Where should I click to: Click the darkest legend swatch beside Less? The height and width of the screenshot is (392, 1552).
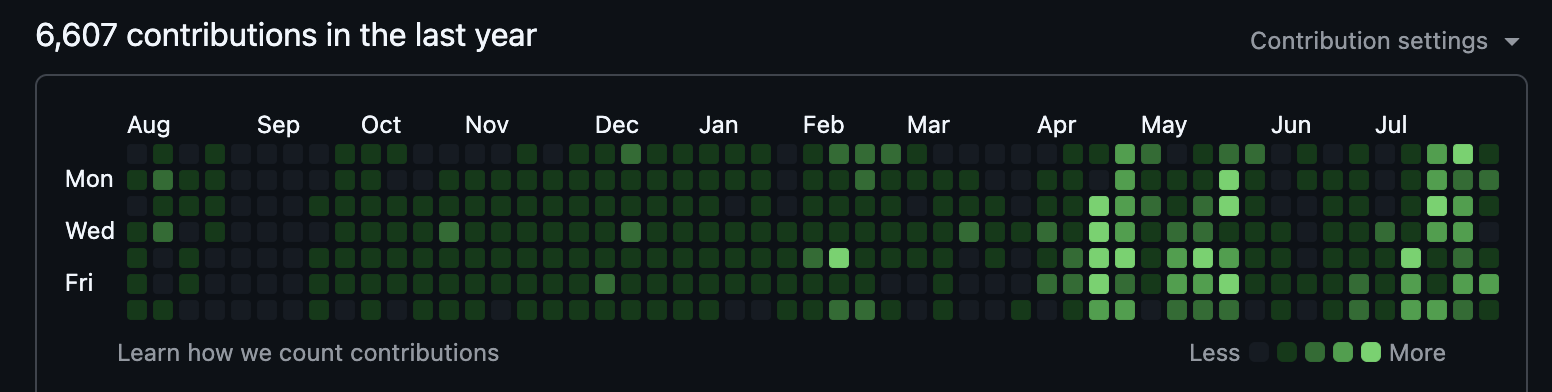pyautogui.click(x=1259, y=352)
